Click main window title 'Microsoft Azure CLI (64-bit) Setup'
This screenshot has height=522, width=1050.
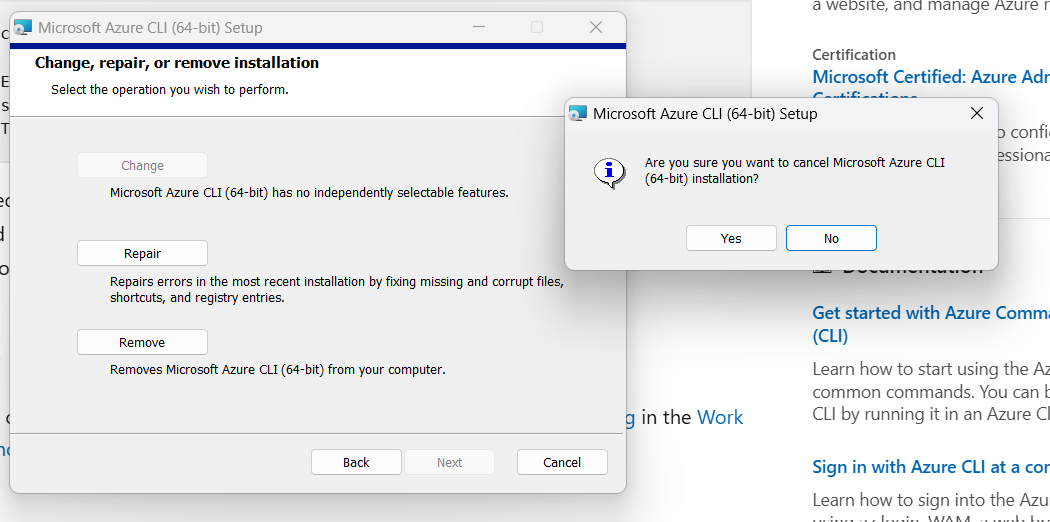pos(150,28)
